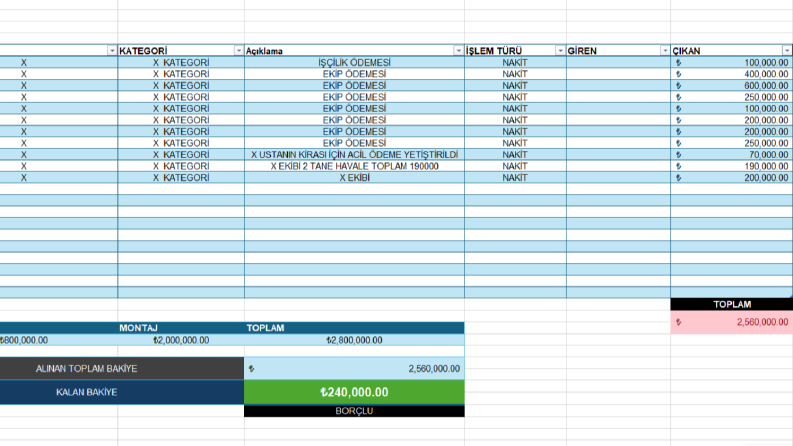Open the ÇIKAN column filter dropdown

point(786,51)
